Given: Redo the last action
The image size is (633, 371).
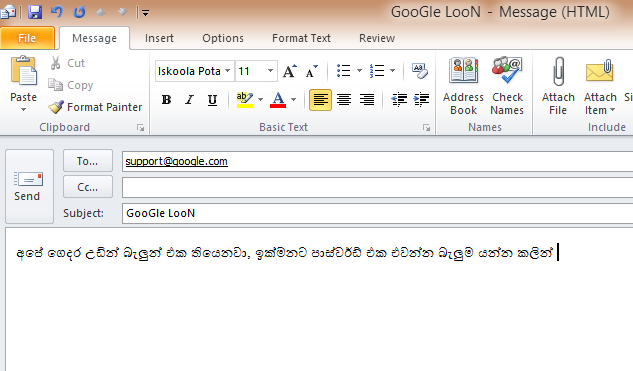Looking at the screenshot, I should (x=79, y=12).
